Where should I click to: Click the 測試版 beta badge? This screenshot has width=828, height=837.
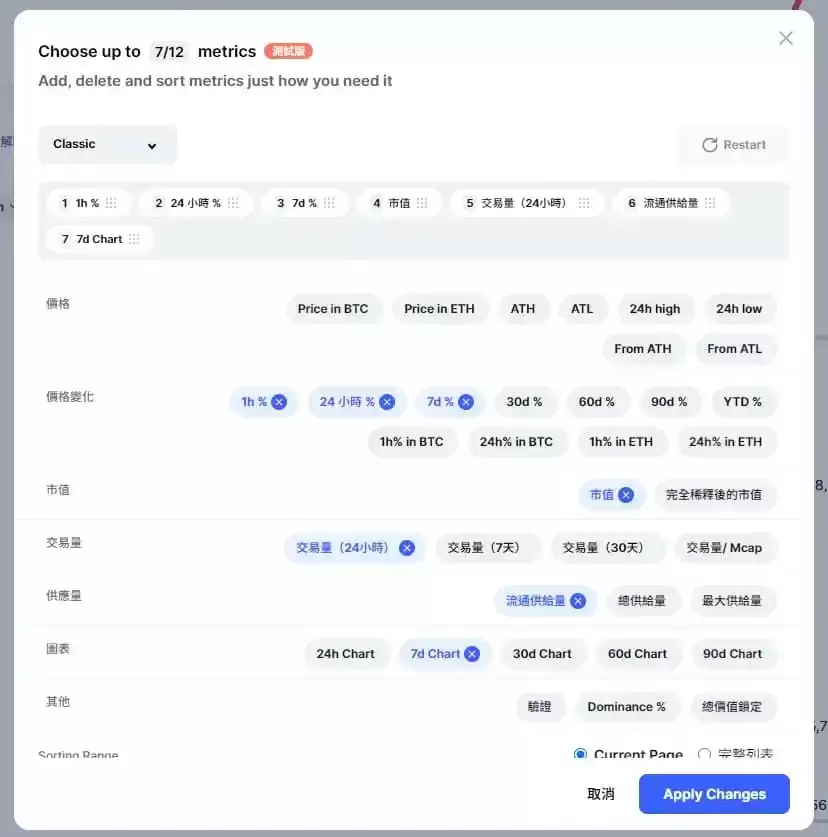tap(287, 51)
